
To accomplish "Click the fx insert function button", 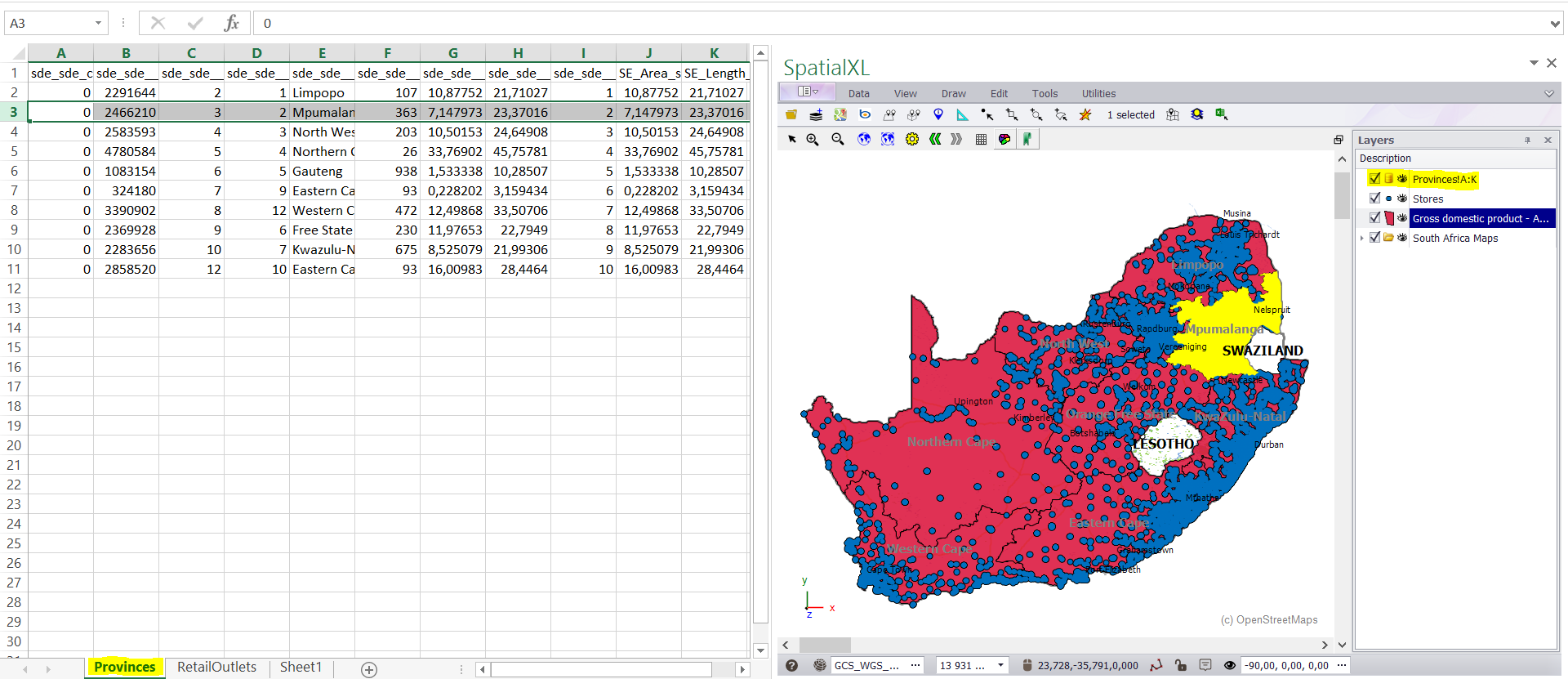I will [232, 23].
